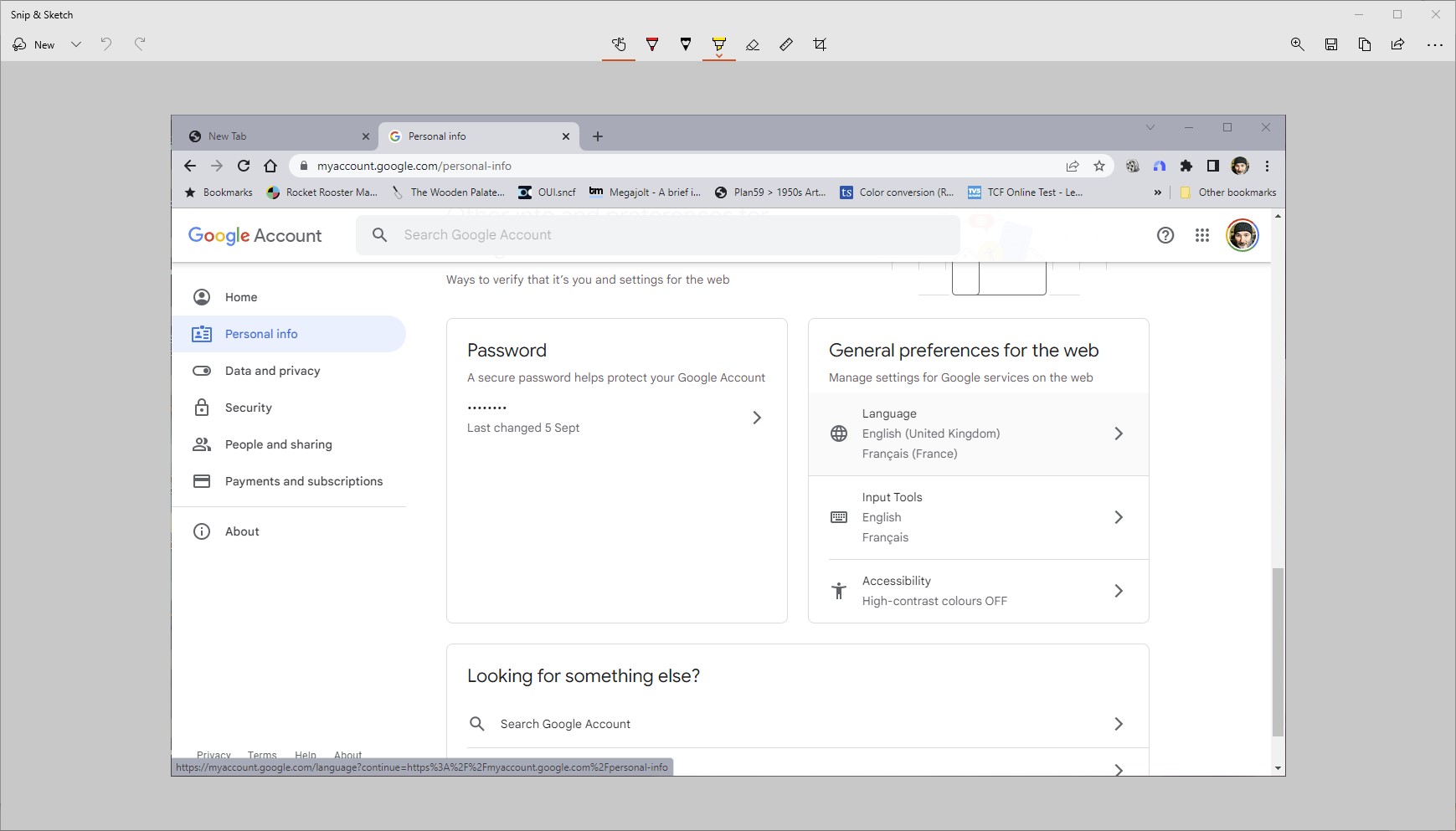Select the red ballpoint pen tool
This screenshot has height=831, width=1456.
652,44
